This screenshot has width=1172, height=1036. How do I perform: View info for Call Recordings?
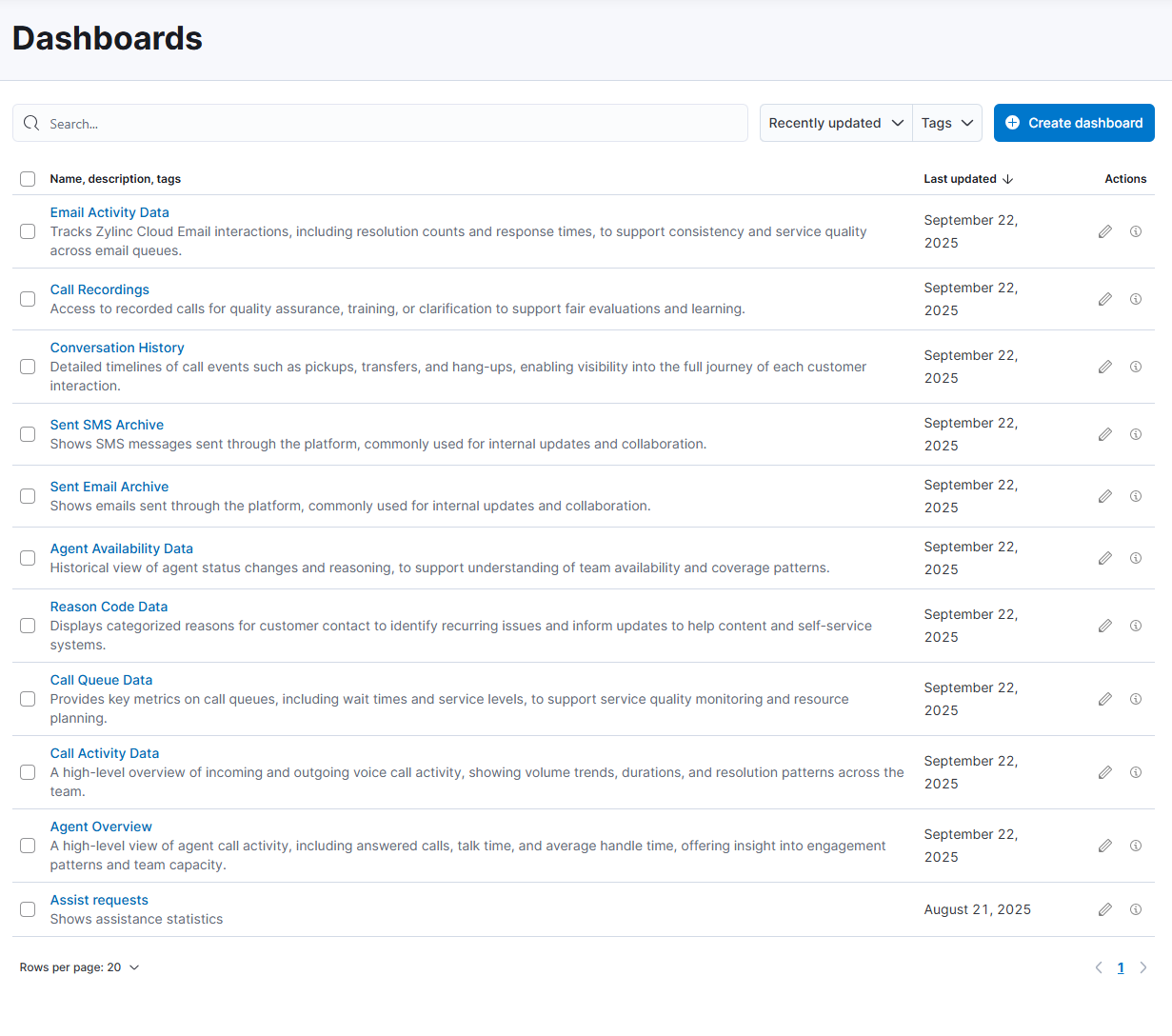click(x=1136, y=299)
